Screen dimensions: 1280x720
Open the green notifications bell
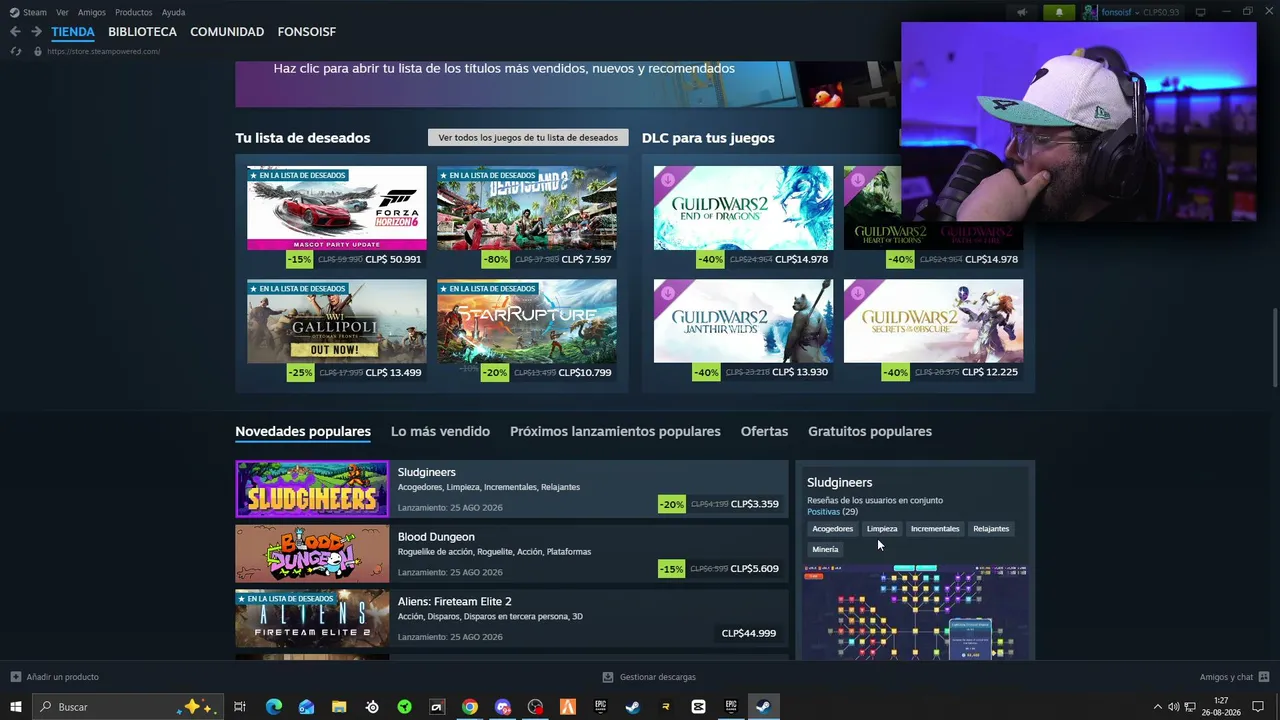pyautogui.click(x=1059, y=12)
